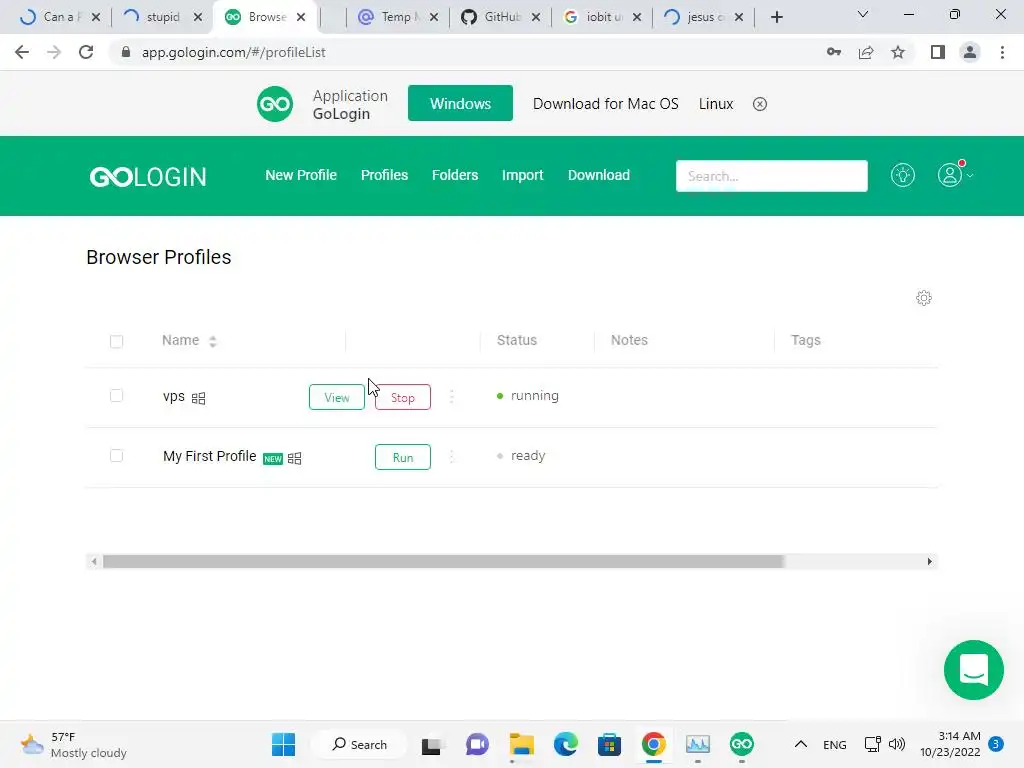Go to Profiles section
1024x768 pixels.
click(x=384, y=175)
